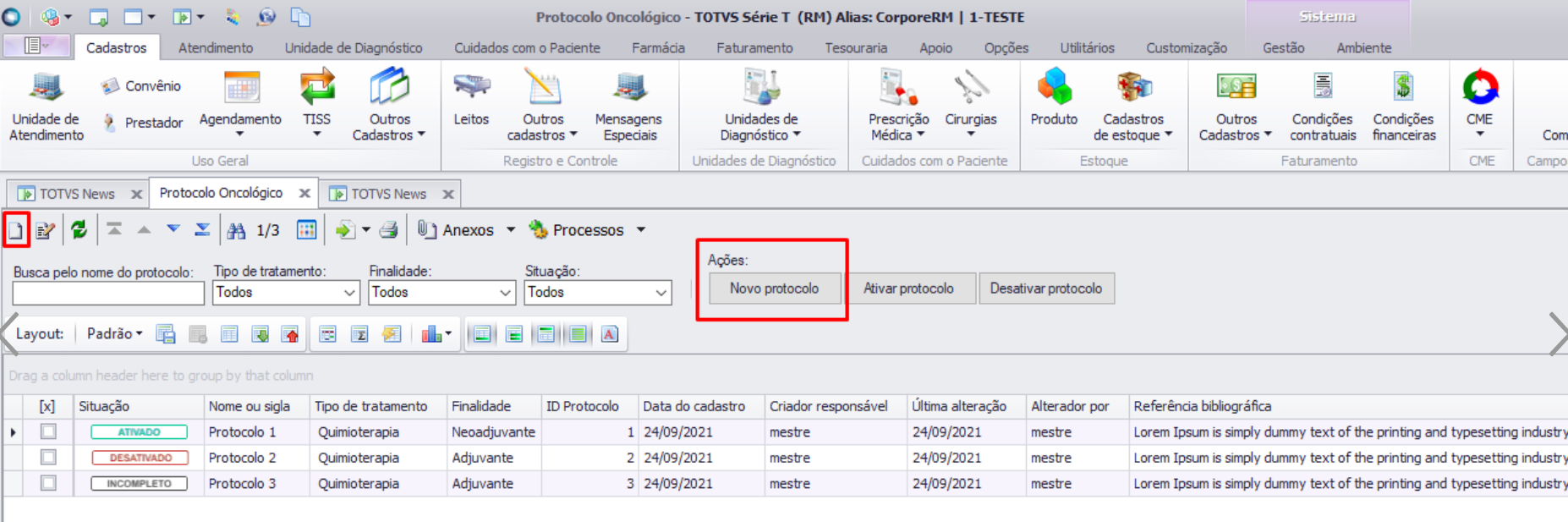1568x522 pixels.
Task: Click the calendar grid icon beside 1/3
Action: click(x=307, y=229)
